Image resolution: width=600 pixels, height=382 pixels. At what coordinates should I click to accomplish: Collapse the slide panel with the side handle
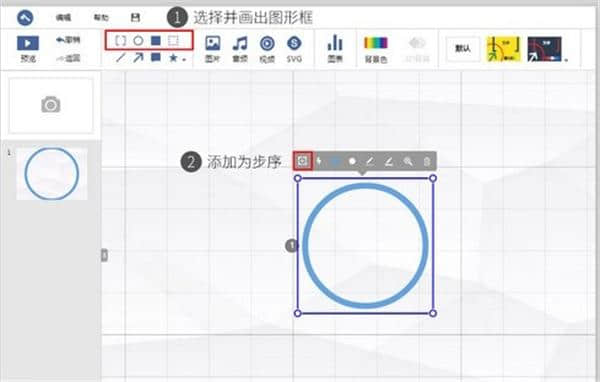(x=104, y=255)
